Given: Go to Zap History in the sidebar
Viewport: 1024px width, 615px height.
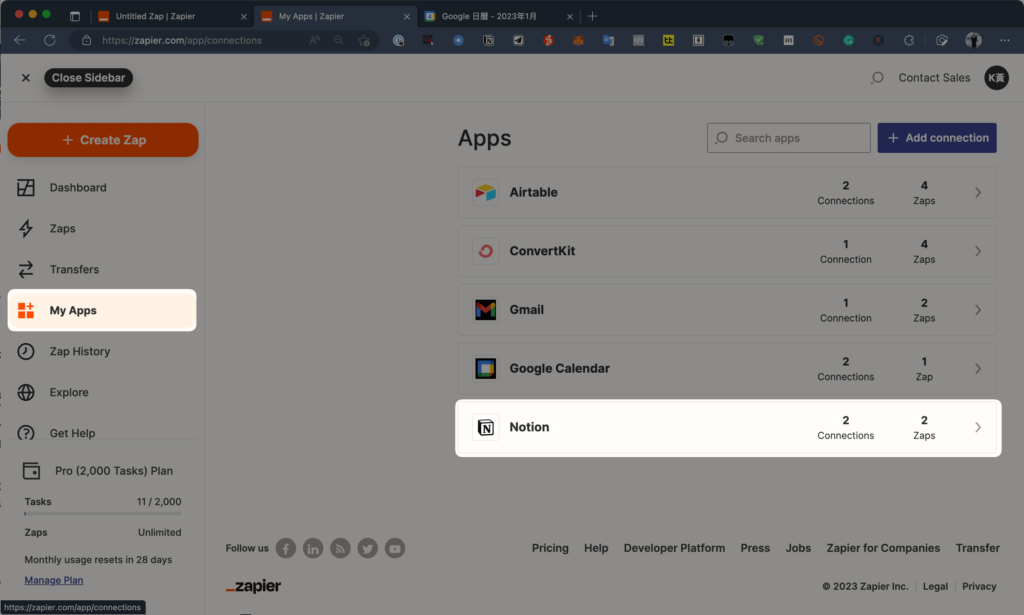Looking at the screenshot, I should point(80,351).
